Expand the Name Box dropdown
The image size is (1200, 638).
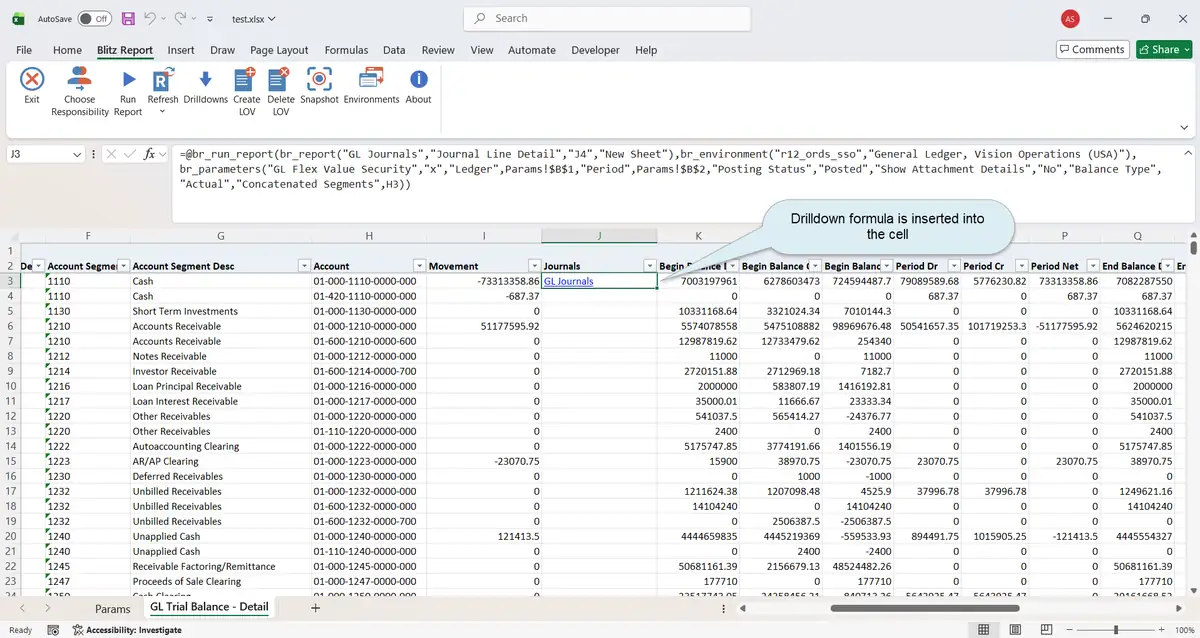point(78,155)
